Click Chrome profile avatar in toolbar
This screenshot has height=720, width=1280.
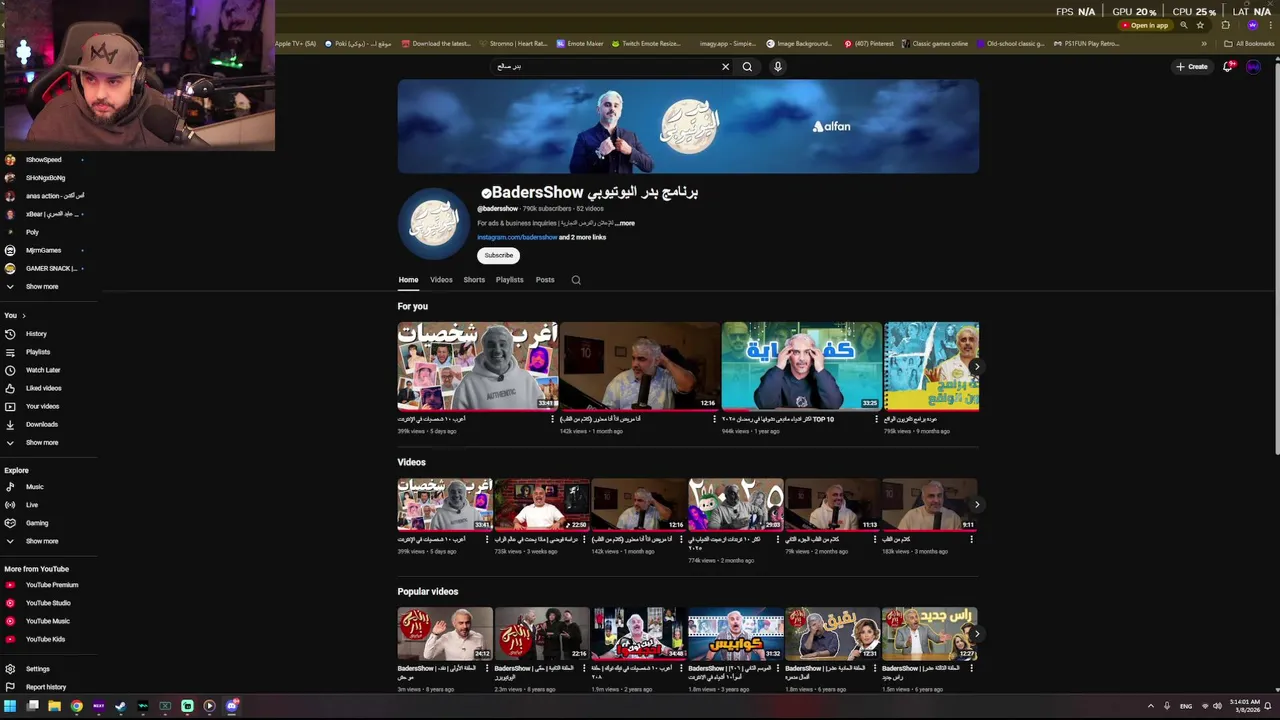point(1252,25)
